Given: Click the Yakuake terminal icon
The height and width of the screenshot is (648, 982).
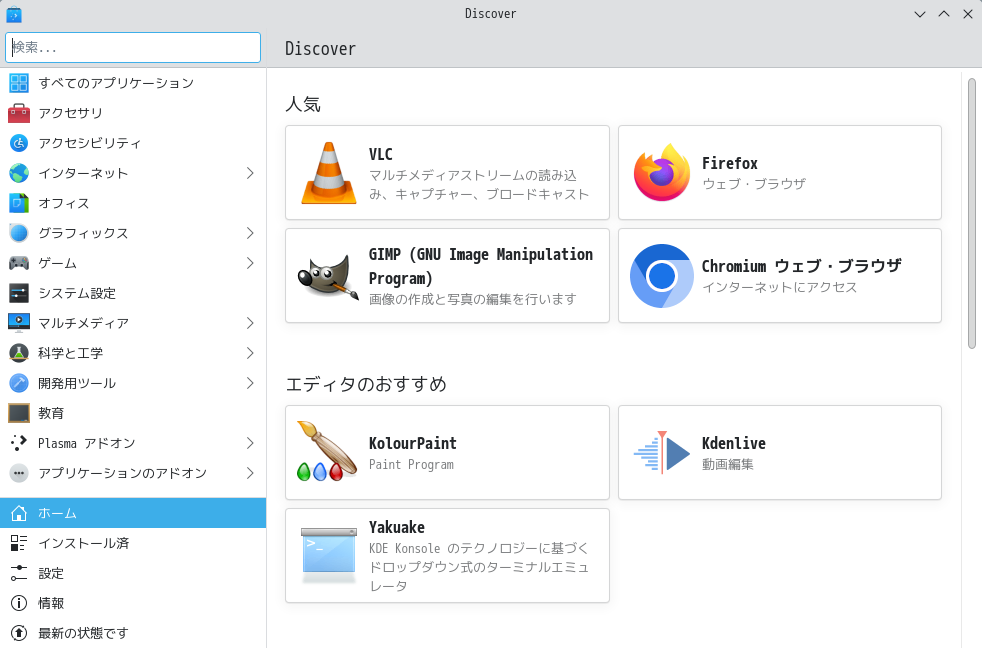Looking at the screenshot, I should [x=329, y=555].
